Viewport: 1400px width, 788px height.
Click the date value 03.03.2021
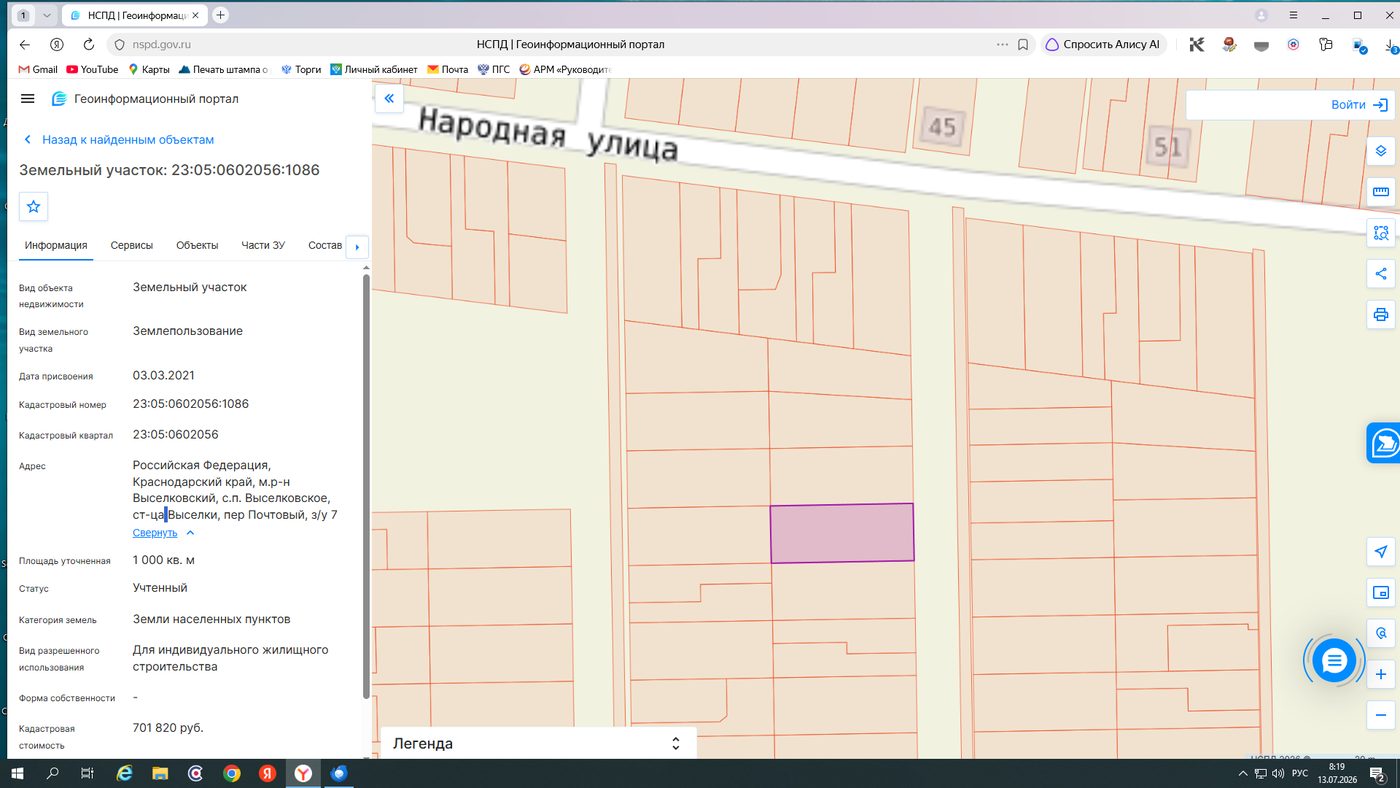[164, 375]
